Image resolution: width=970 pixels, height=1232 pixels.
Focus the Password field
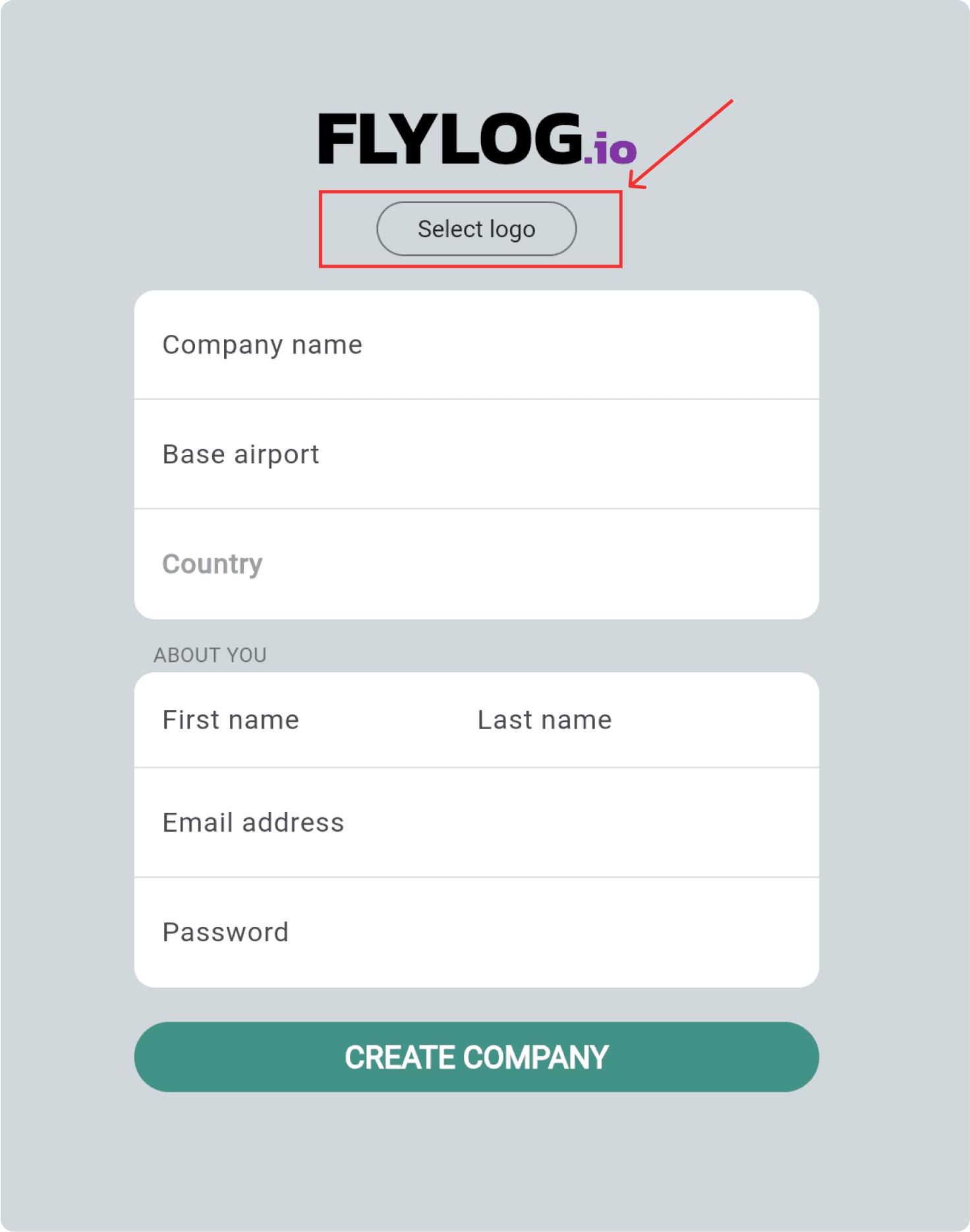pos(476,932)
